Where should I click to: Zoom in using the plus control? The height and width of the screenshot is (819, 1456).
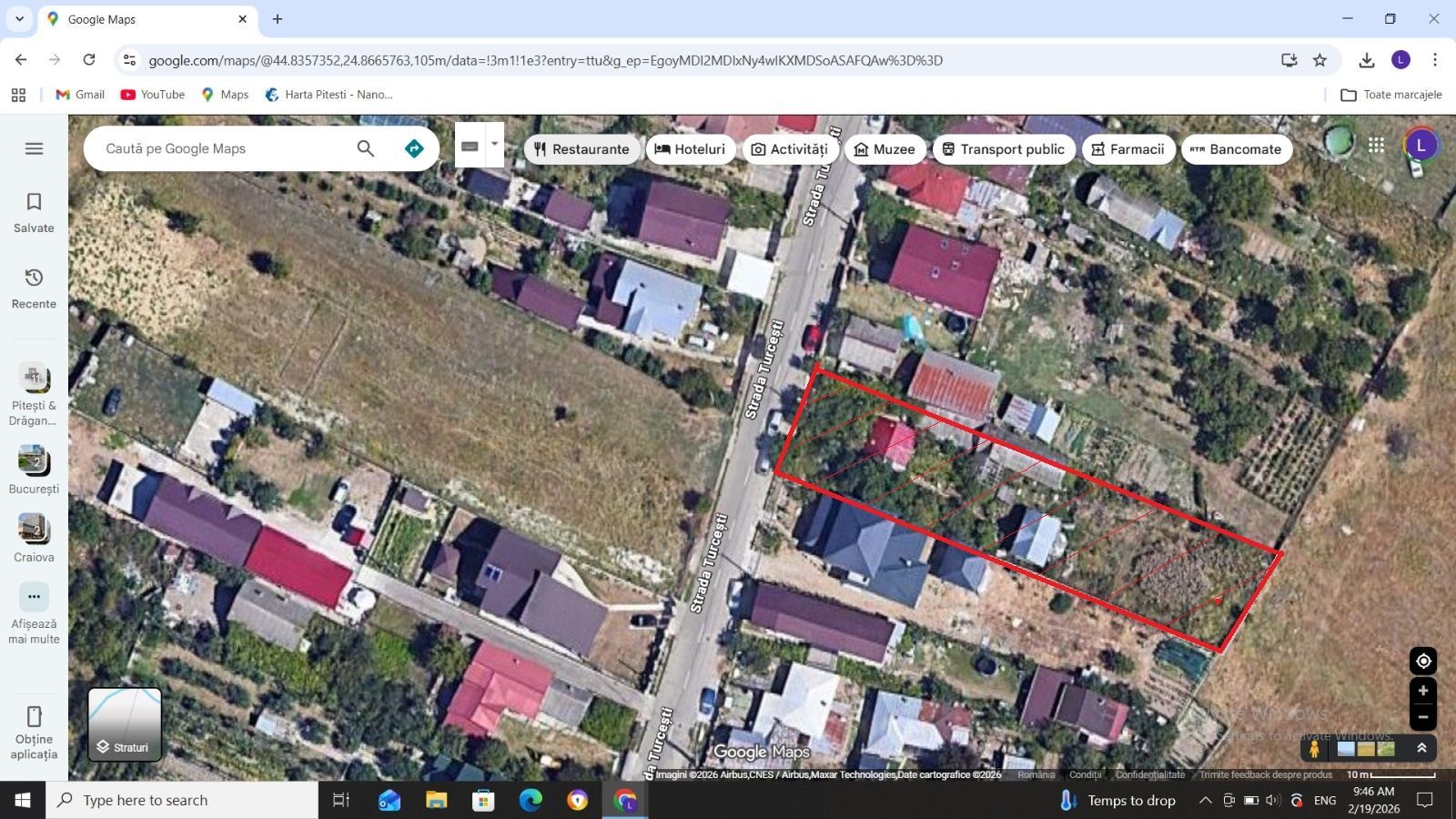pyautogui.click(x=1424, y=691)
